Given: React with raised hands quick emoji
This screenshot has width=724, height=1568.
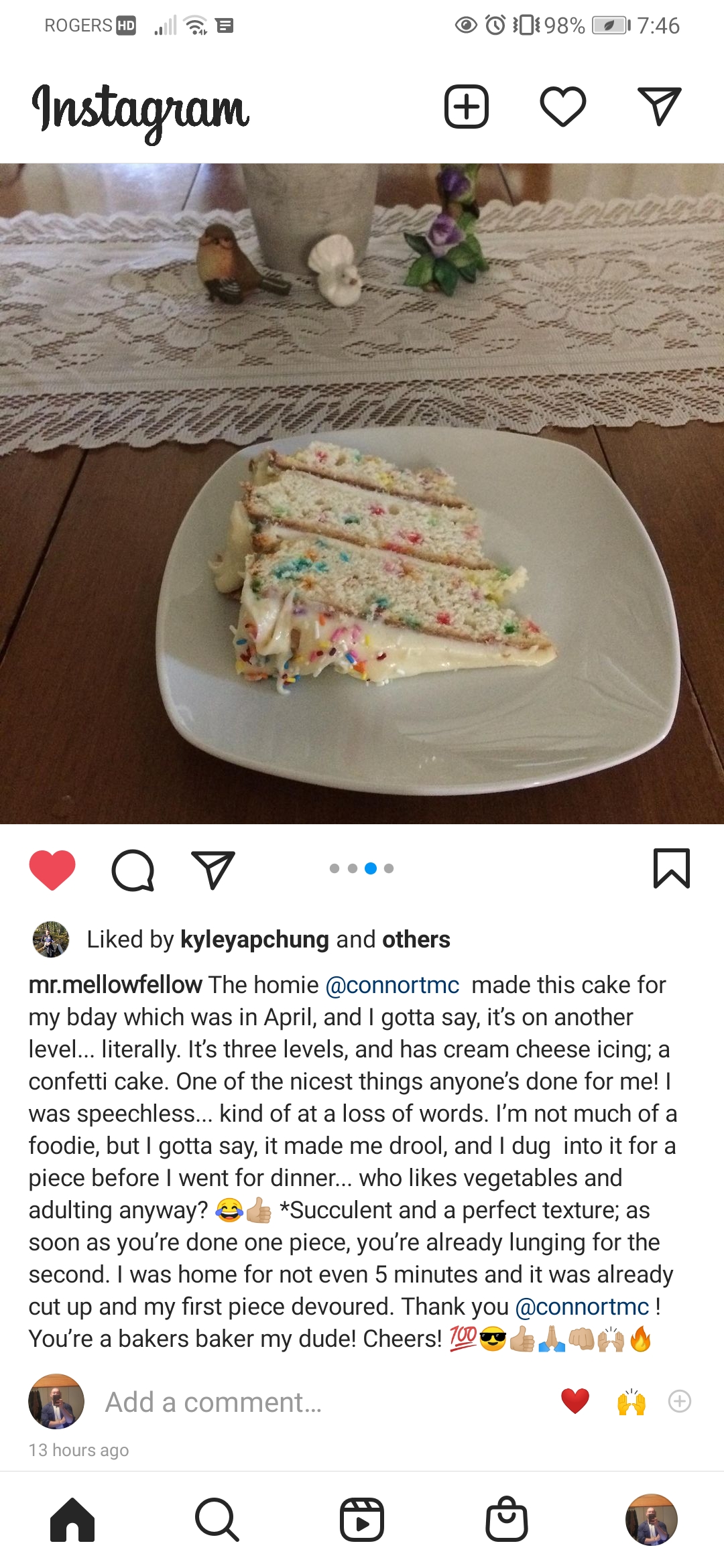Looking at the screenshot, I should (x=631, y=1401).
